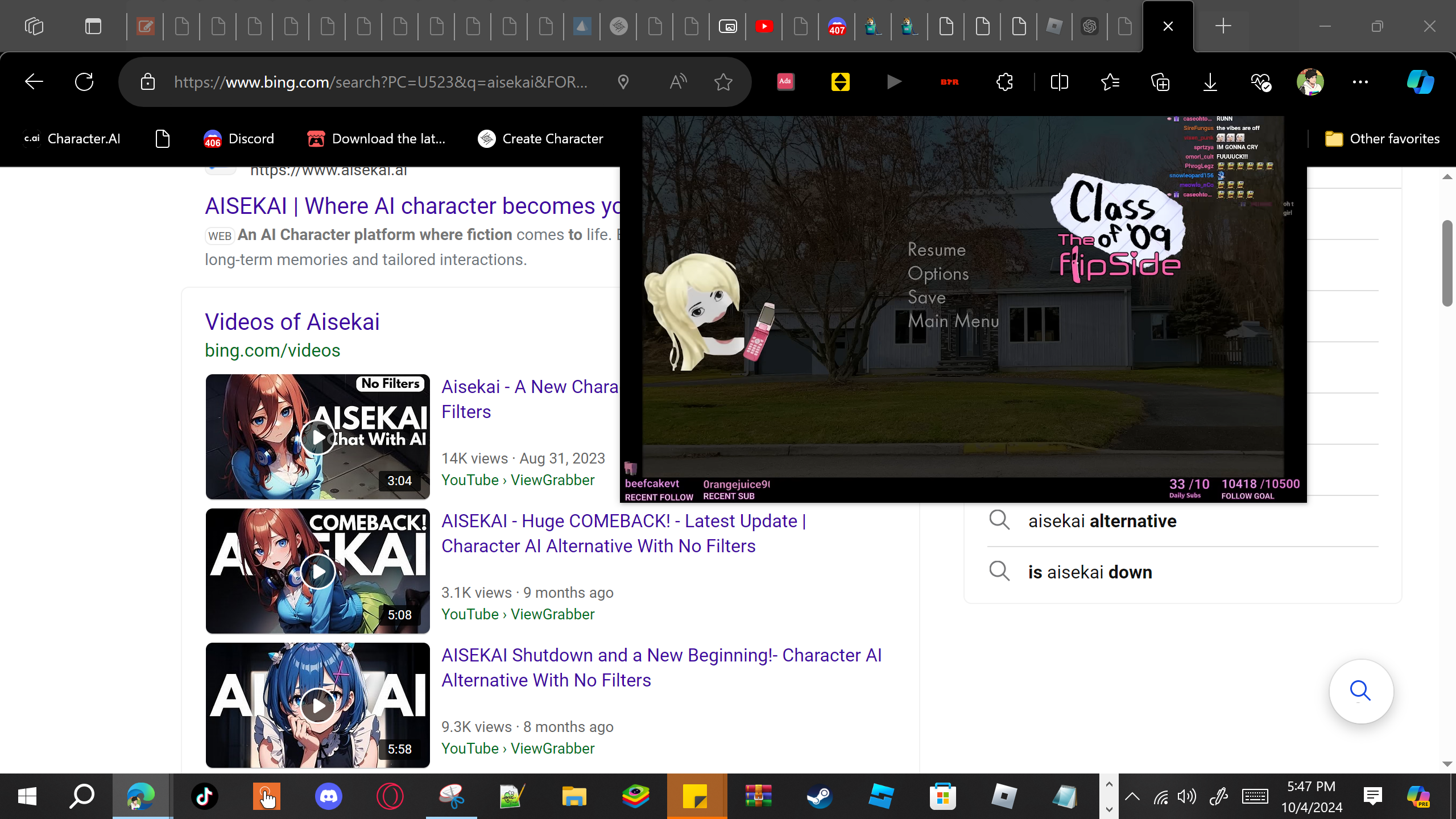
Task: Open the volume control in system tray
Action: coord(1188,796)
